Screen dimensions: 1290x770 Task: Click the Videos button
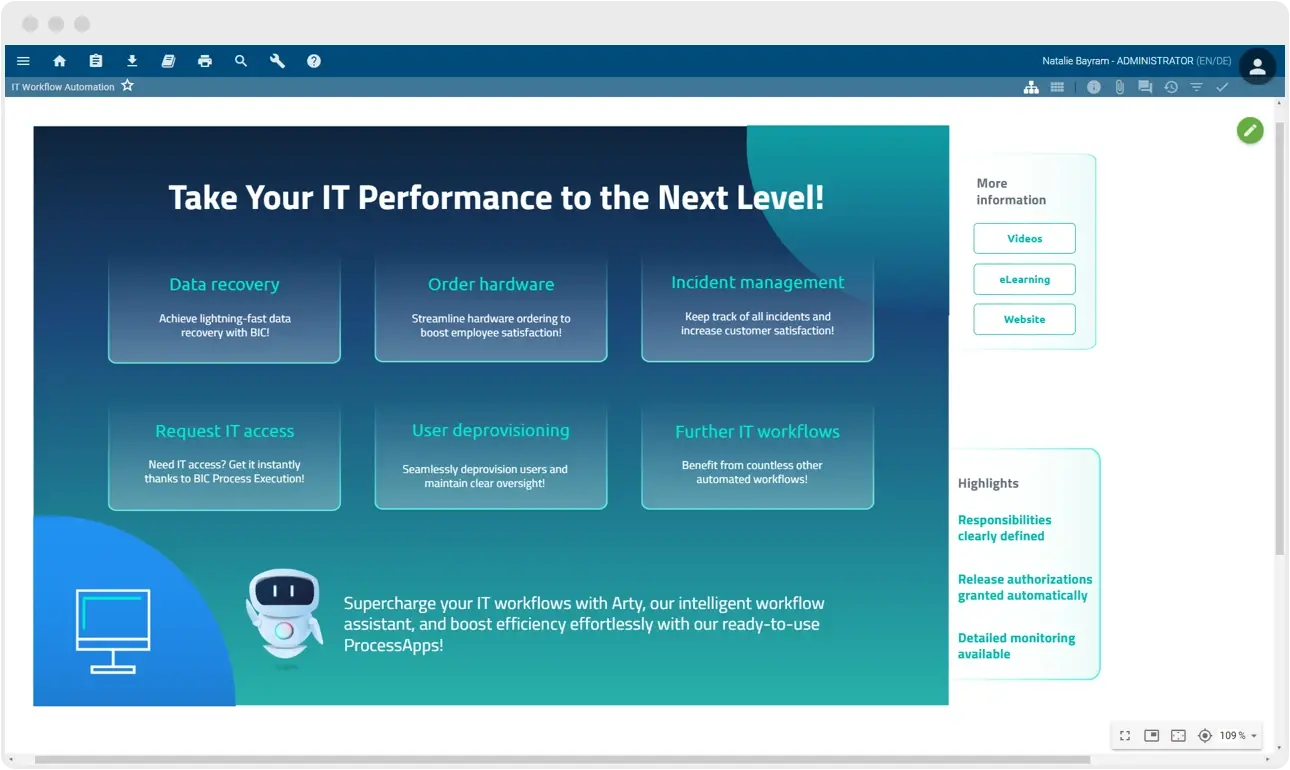pyautogui.click(x=1024, y=239)
